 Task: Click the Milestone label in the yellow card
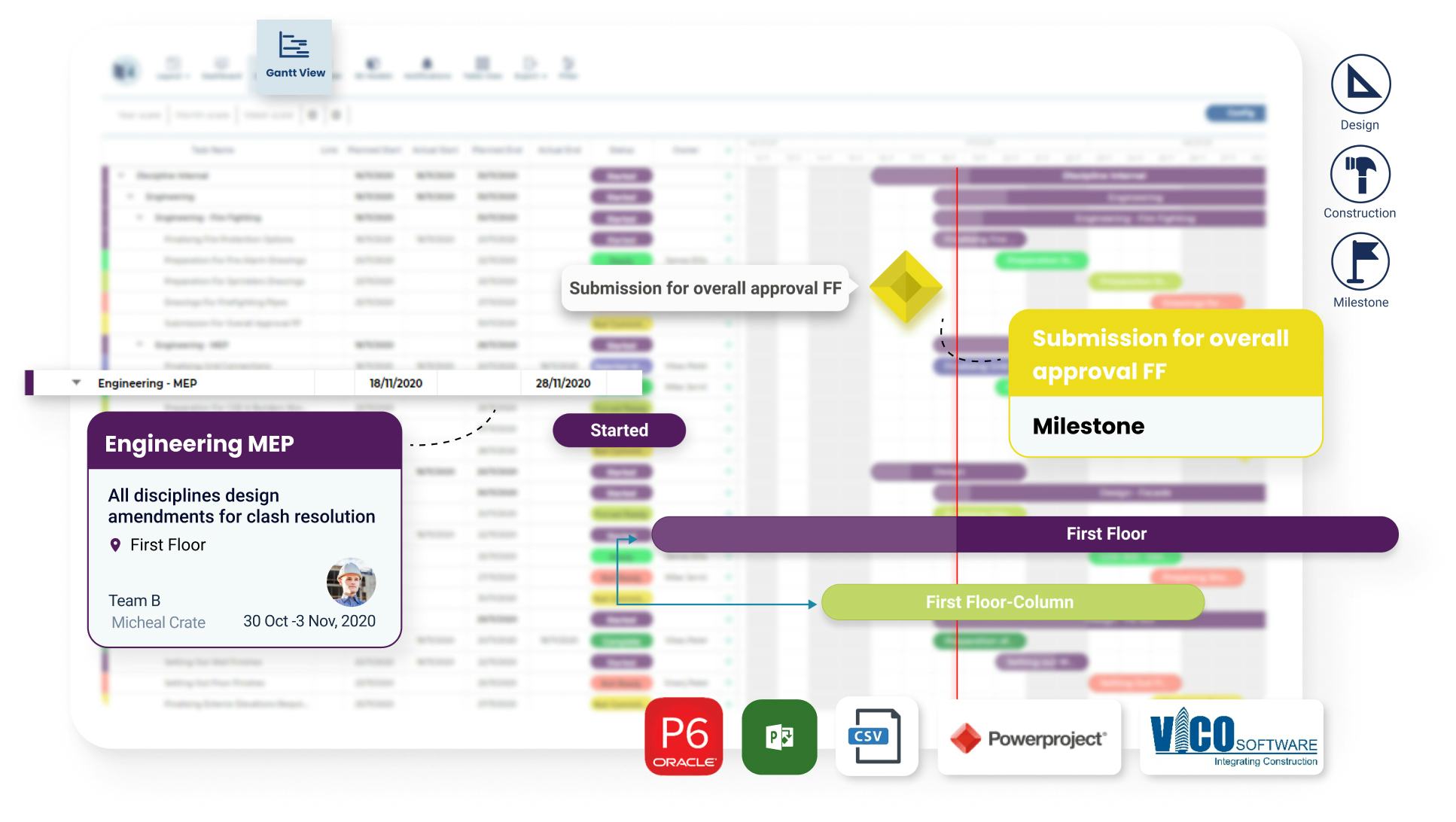point(1088,426)
